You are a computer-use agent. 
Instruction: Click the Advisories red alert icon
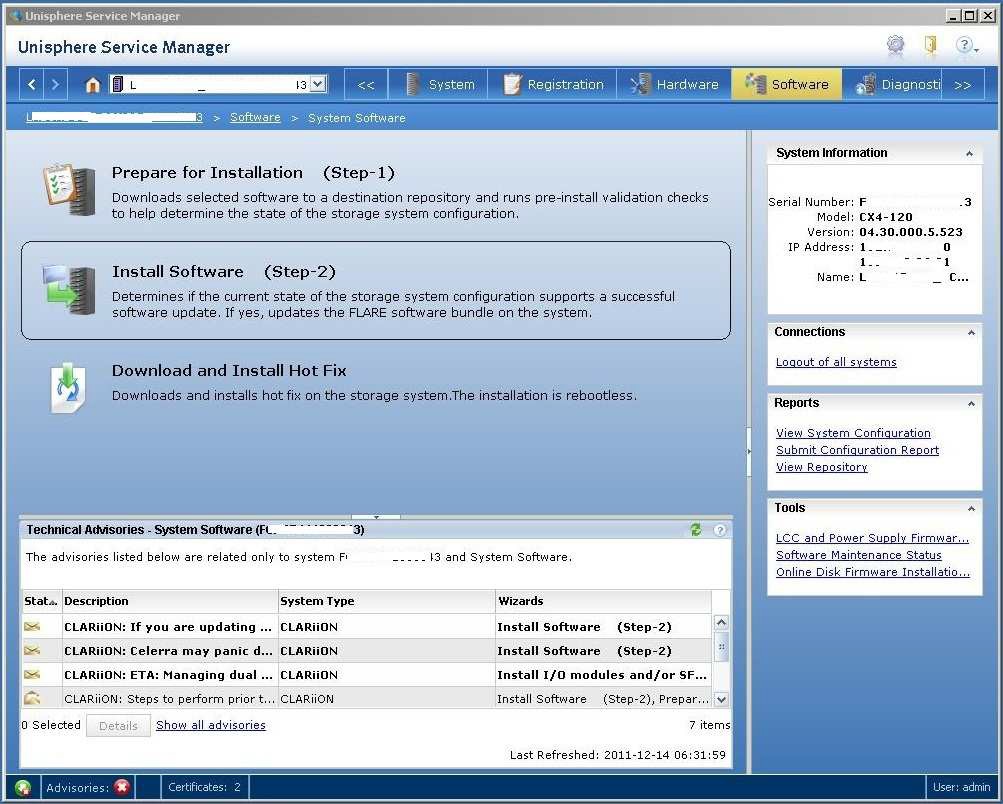122,787
